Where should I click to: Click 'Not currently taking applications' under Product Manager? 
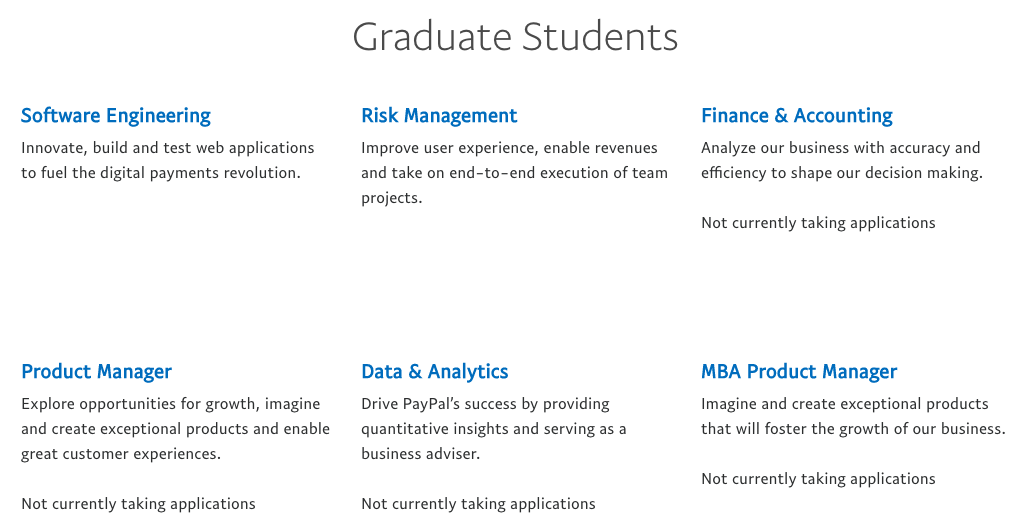(x=138, y=504)
